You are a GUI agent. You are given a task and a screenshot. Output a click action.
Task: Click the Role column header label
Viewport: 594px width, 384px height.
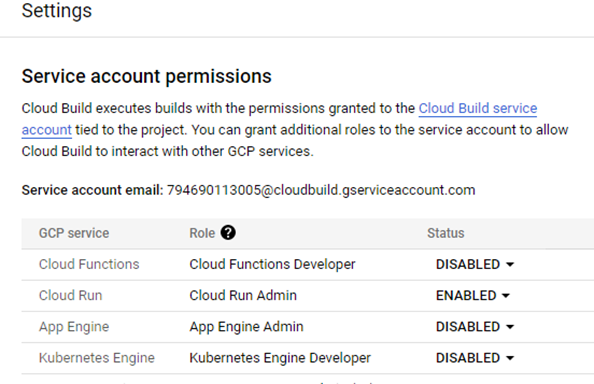202,233
